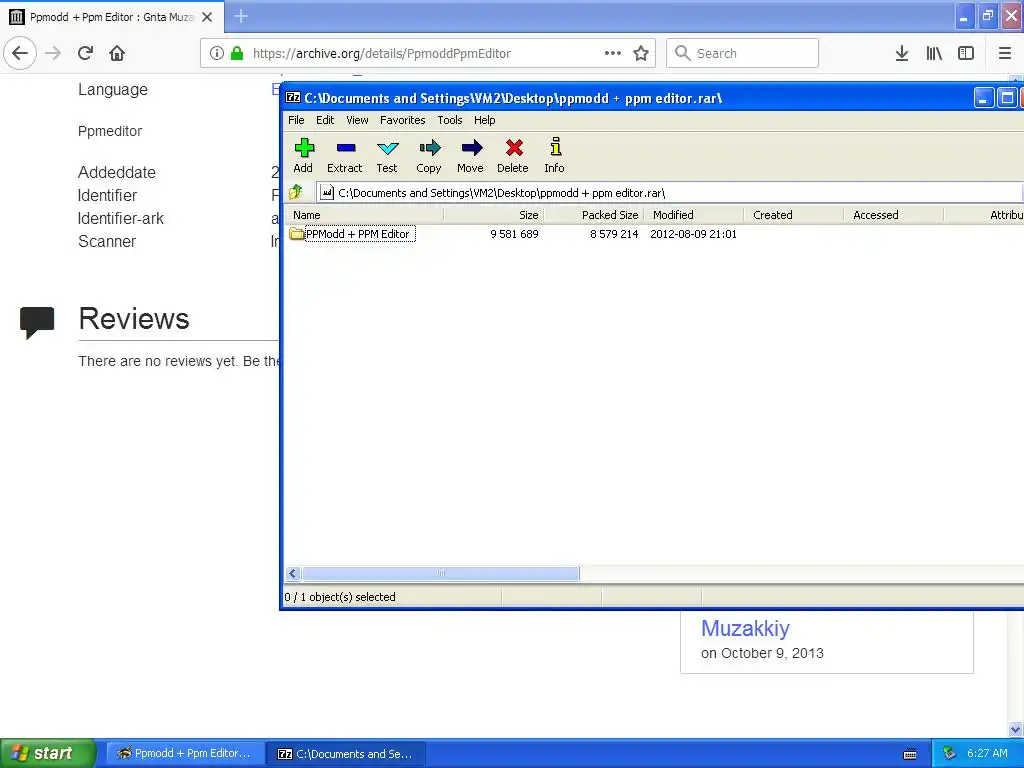The height and width of the screenshot is (768, 1024).
Task: Go back in the Firefox browser
Action: [x=20, y=53]
